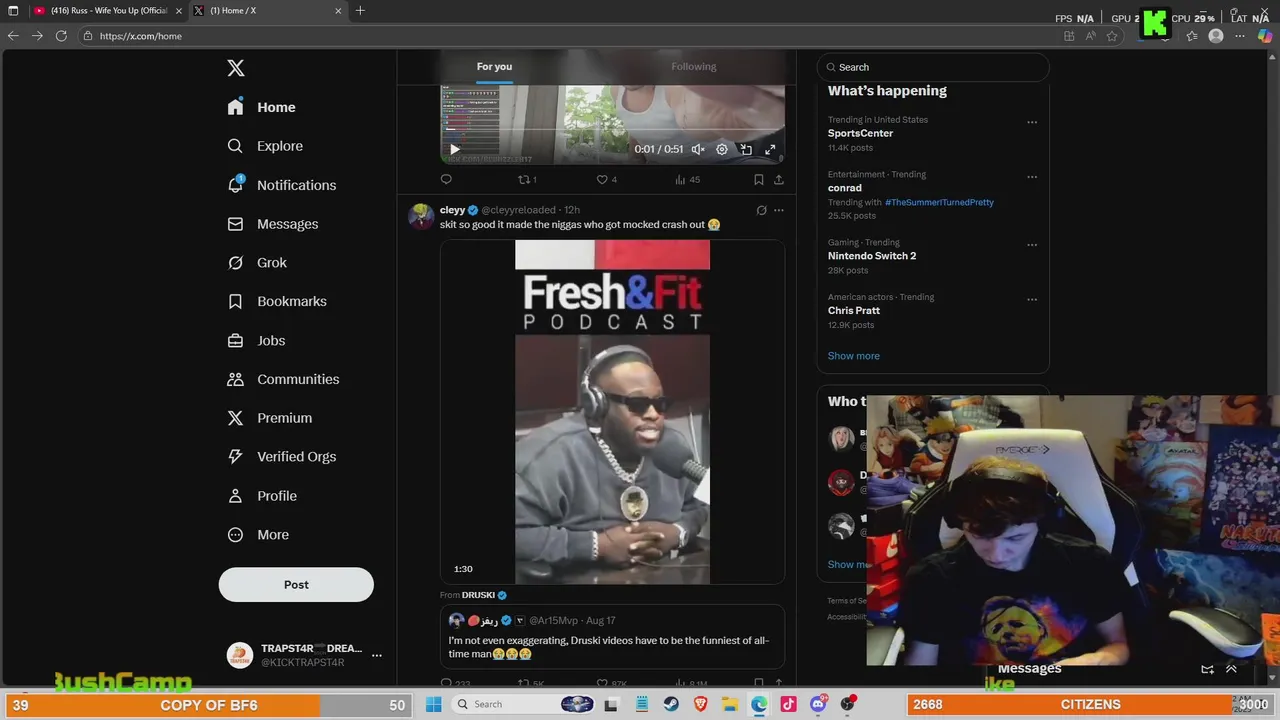Open Bookmarks in the sidebar

click(277, 301)
